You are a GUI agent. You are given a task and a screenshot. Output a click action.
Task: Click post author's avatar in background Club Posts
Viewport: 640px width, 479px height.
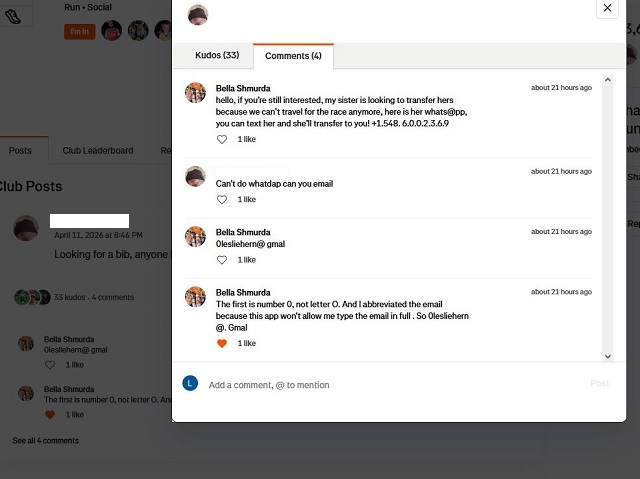click(x=26, y=228)
